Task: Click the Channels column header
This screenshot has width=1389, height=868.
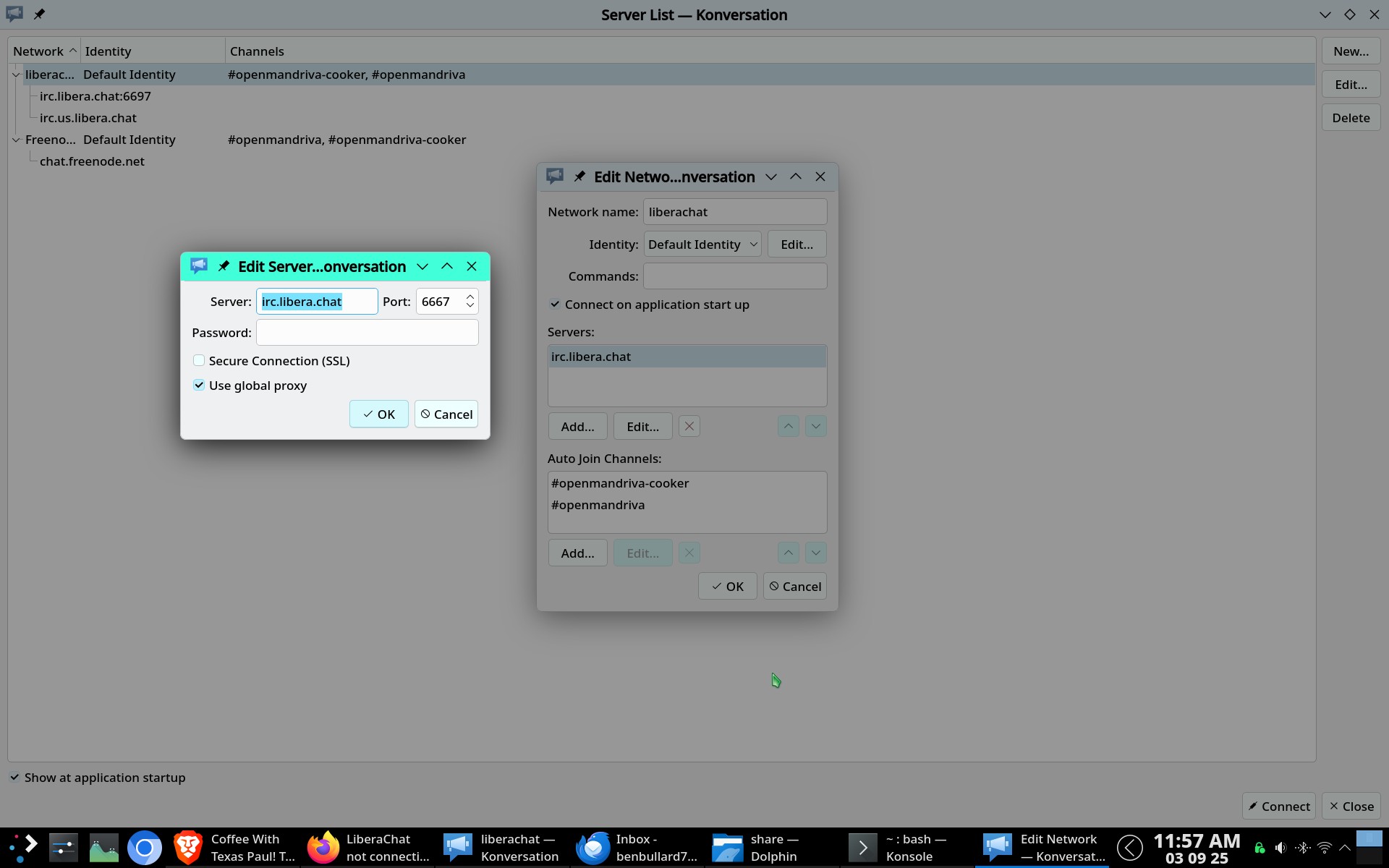Action: (257, 51)
